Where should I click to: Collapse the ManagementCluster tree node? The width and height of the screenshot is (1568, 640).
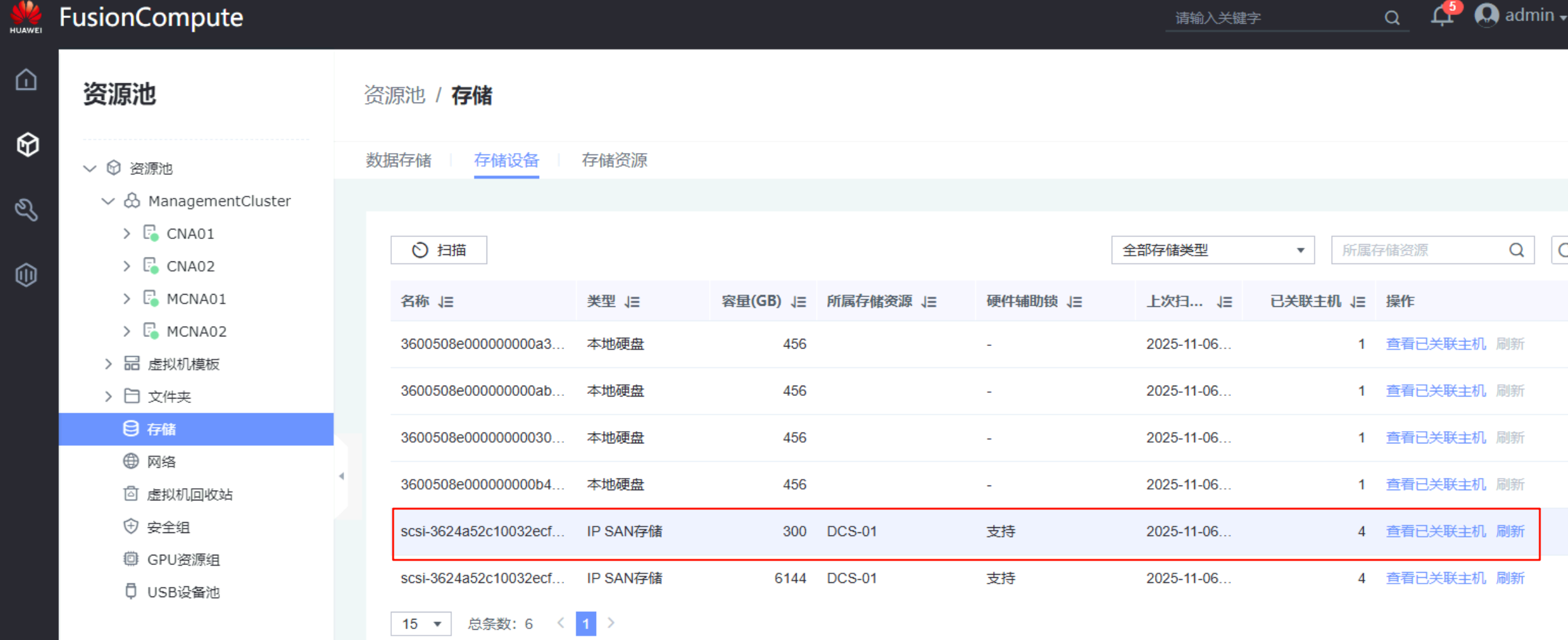108,201
